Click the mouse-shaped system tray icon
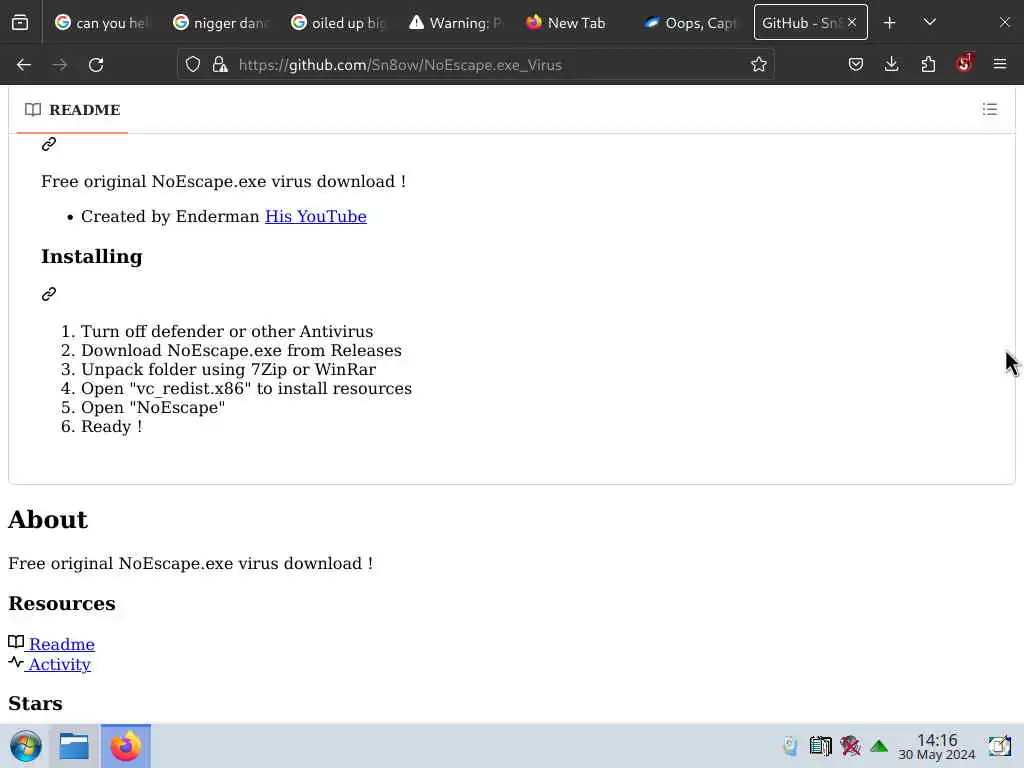 tap(790, 746)
